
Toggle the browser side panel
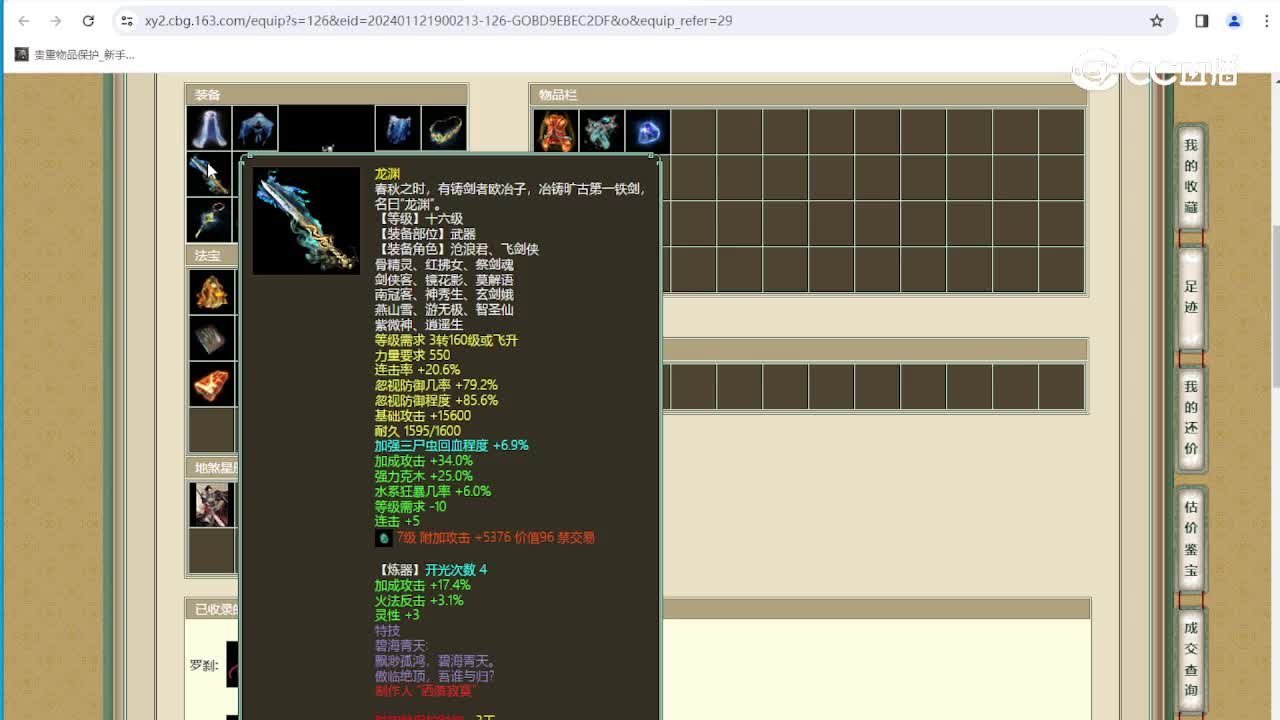pyautogui.click(x=1202, y=20)
